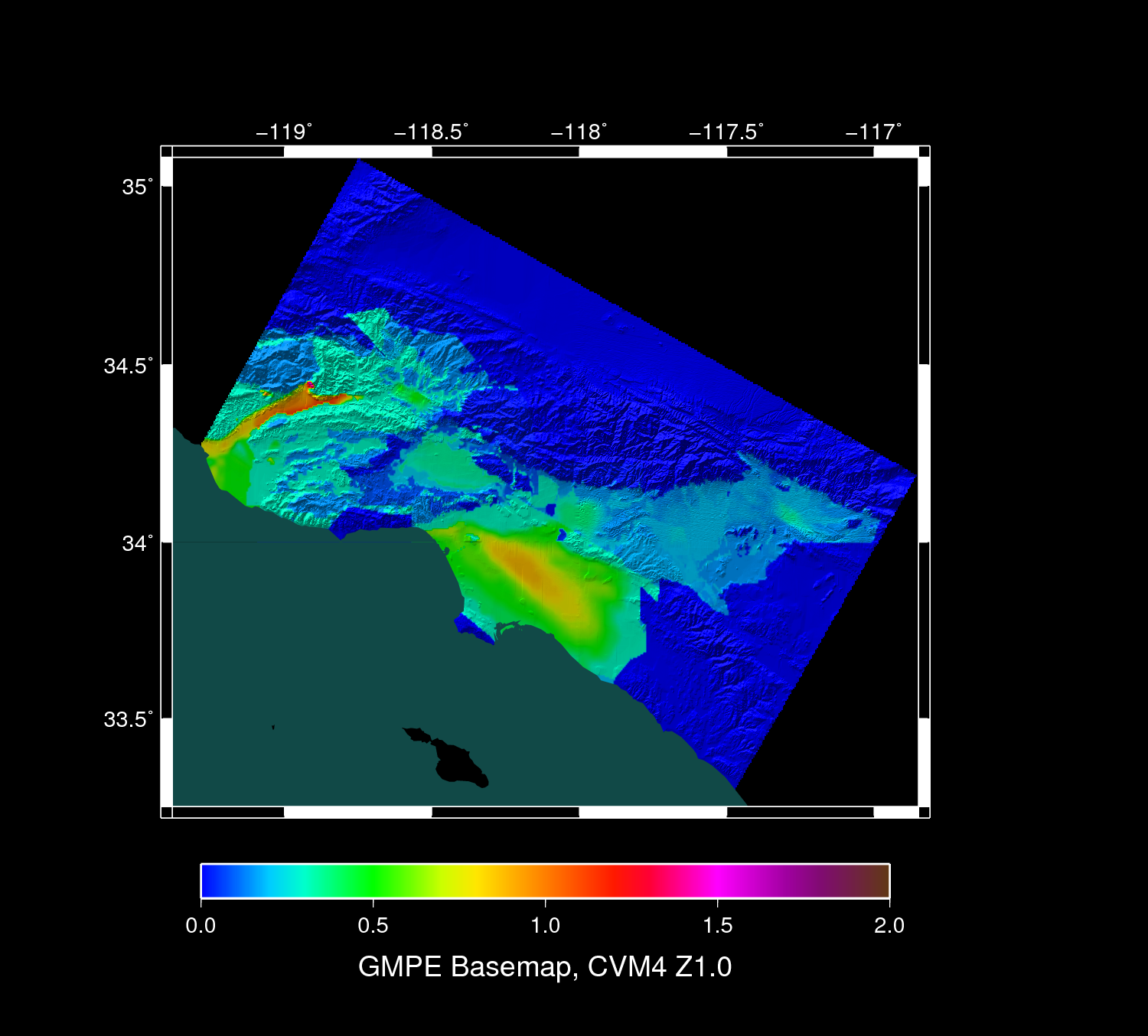Click the -118.5° longitude label
Screen dimensions: 1148x1036
[x=431, y=132]
